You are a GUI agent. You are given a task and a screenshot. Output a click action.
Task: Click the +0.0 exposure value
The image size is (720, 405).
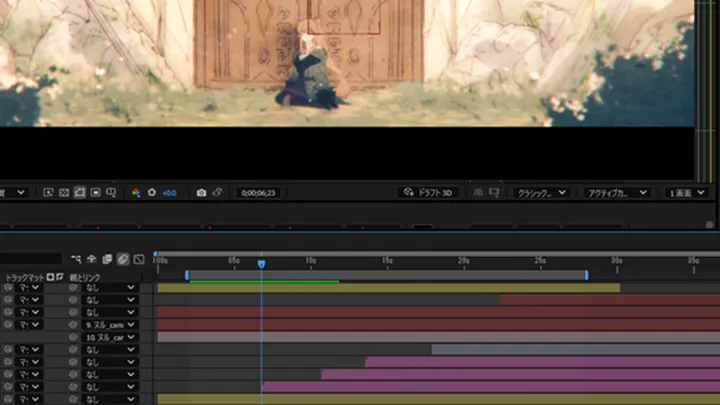point(169,193)
